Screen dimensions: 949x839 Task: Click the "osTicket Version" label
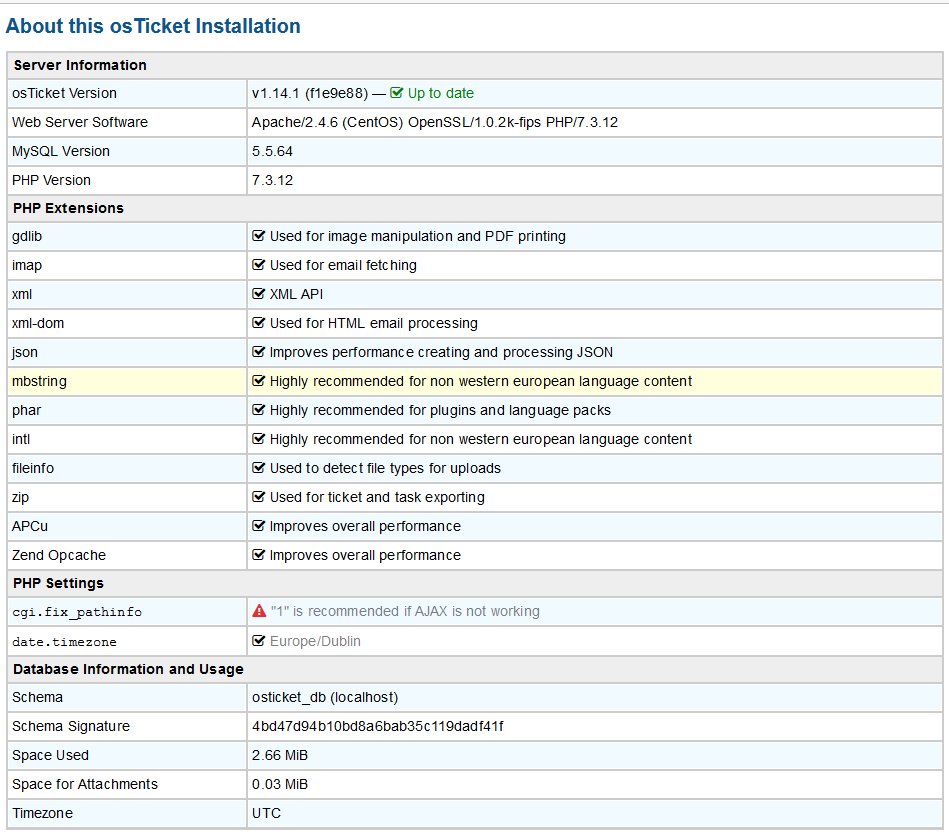pos(64,93)
